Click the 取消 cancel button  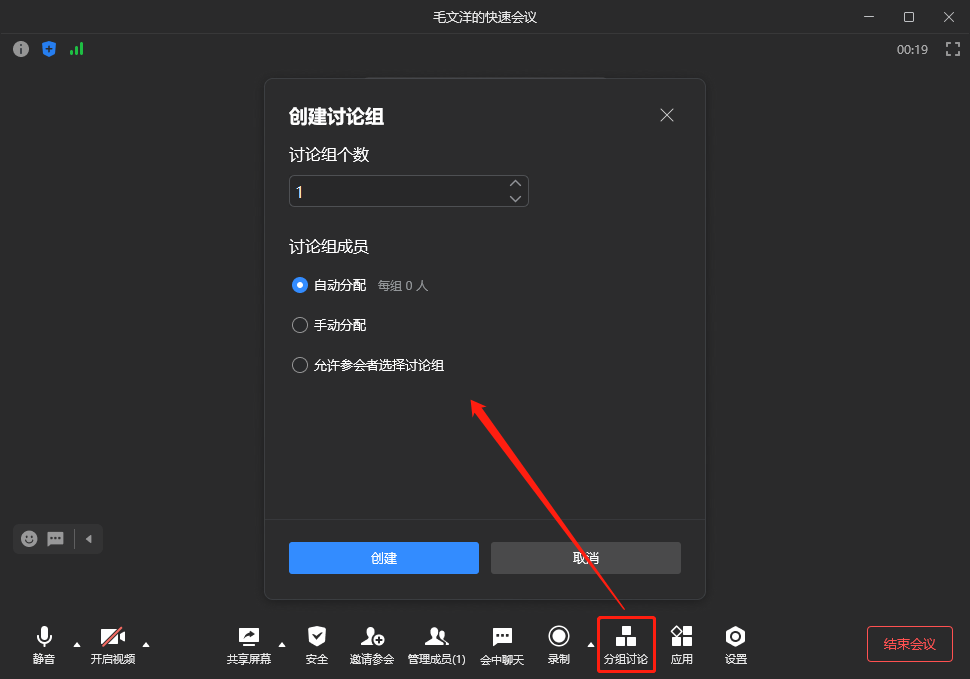pos(586,558)
